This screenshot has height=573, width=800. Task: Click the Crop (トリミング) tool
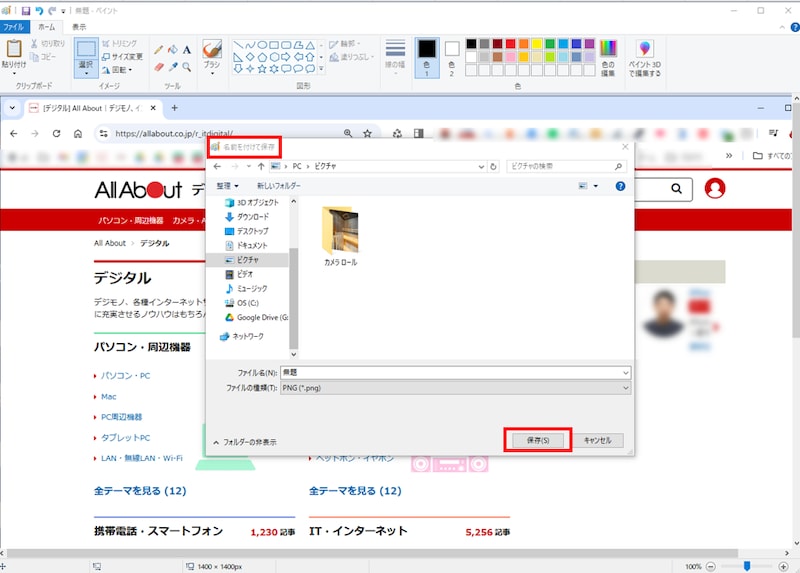[119, 43]
